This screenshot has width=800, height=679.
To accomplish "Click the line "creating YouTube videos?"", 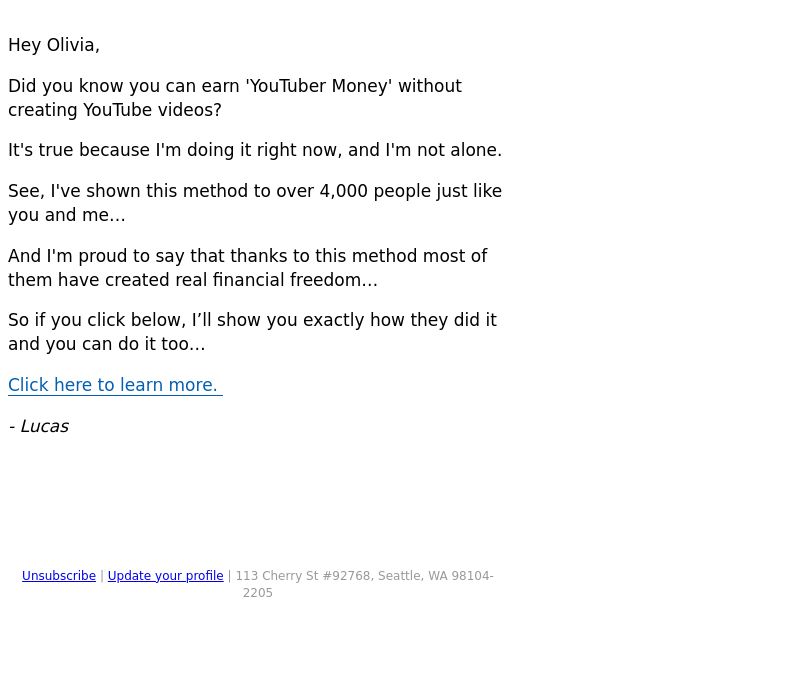I will pyautogui.click(x=115, y=110).
